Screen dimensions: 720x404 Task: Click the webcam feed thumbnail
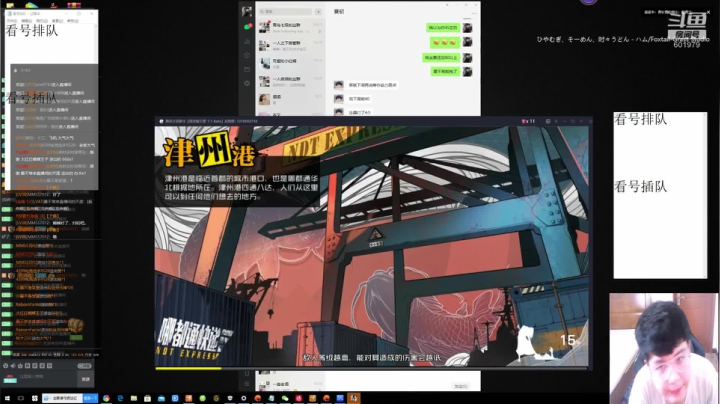[664, 348]
